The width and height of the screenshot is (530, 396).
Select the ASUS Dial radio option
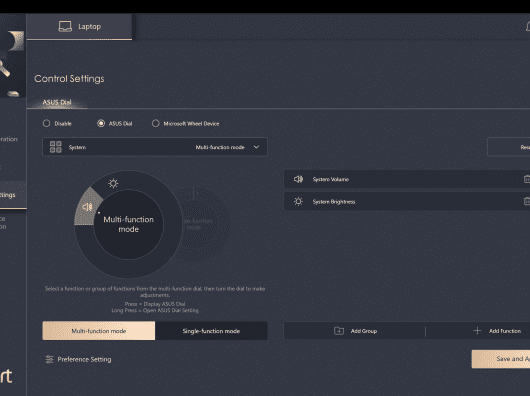[x=101, y=123]
